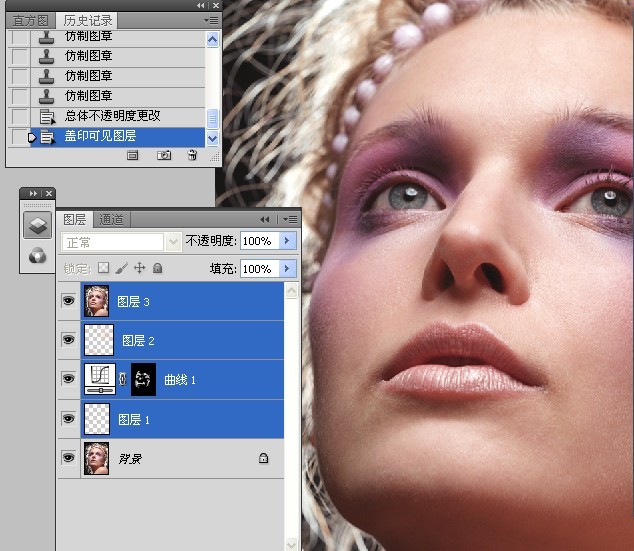Switch to the 直方图 tab
The width and height of the screenshot is (634, 551).
coord(31,21)
